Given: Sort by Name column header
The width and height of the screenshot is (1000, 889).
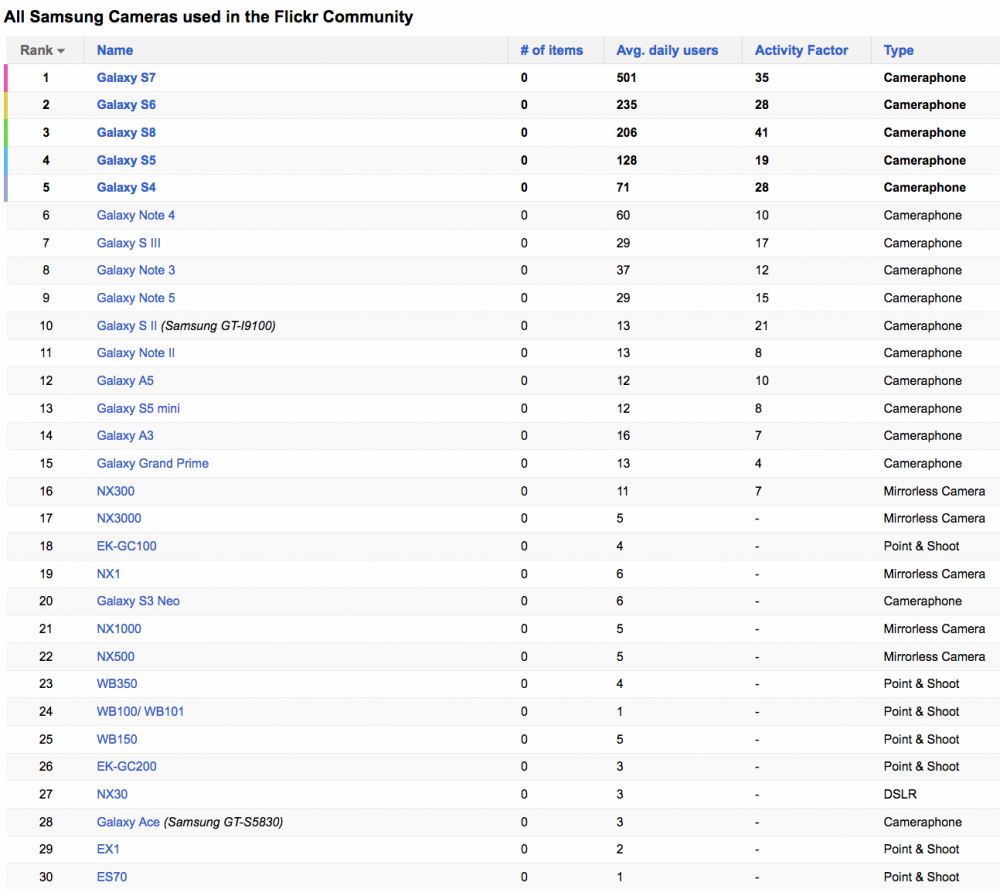Looking at the screenshot, I should (x=115, y=50).
